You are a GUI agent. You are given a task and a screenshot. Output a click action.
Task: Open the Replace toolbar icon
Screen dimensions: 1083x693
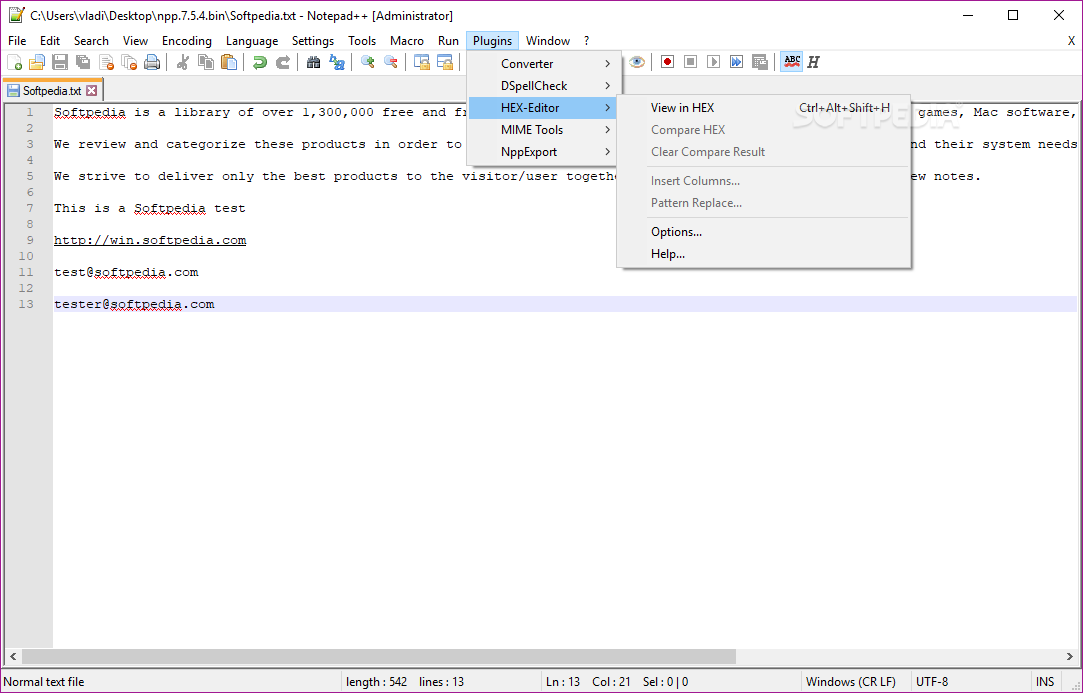(x=336, y=62)
